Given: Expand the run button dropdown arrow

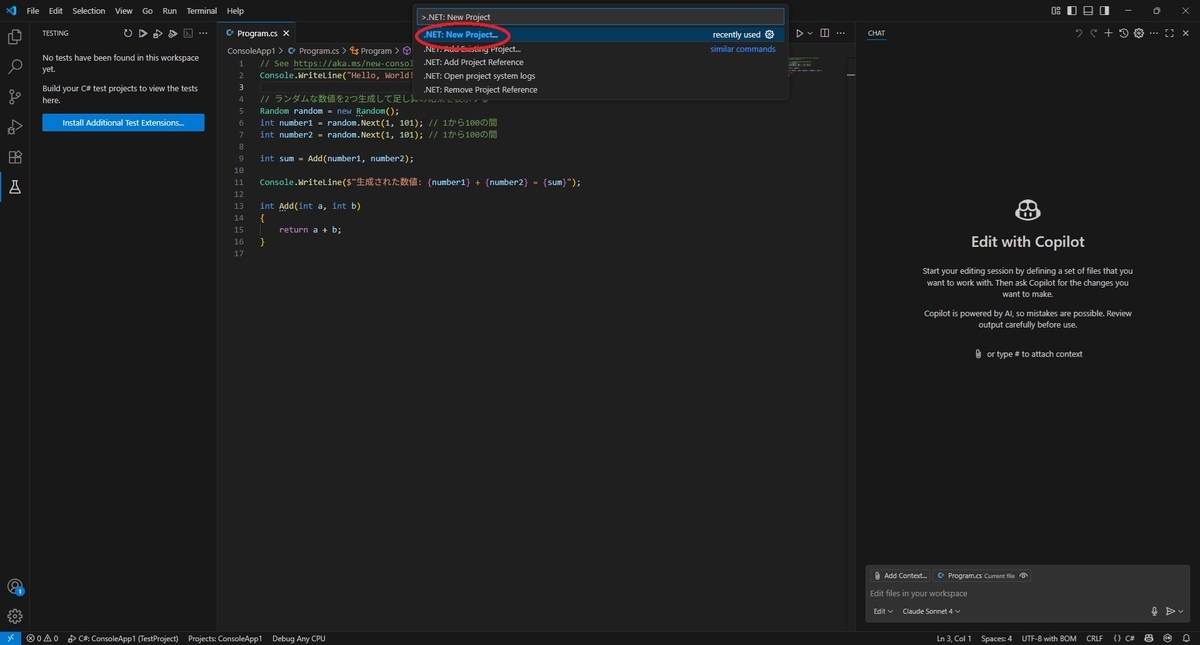Looking at the screenshot, I should [x=810, y=33].
